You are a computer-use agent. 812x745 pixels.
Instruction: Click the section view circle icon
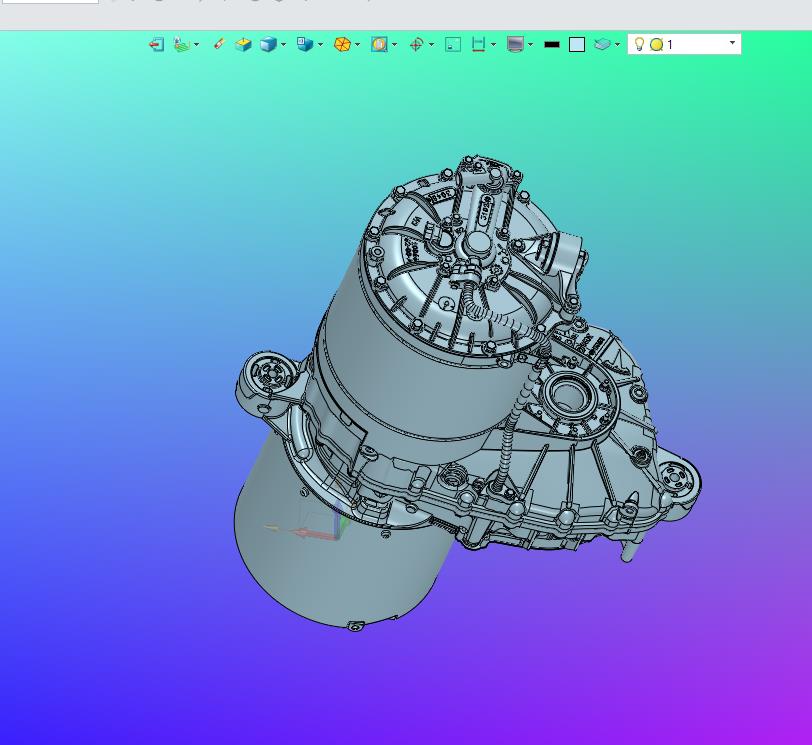tap(379, 45)
